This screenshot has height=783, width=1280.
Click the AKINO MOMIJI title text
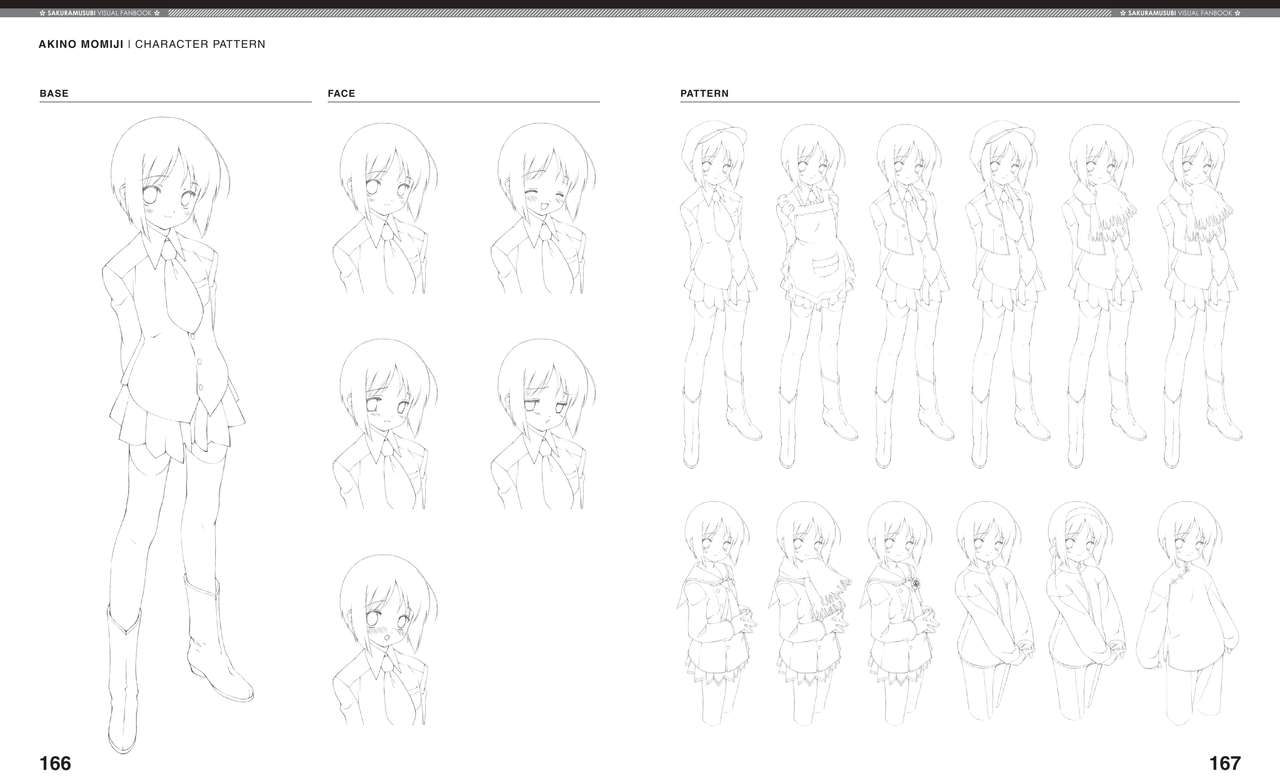81,45
